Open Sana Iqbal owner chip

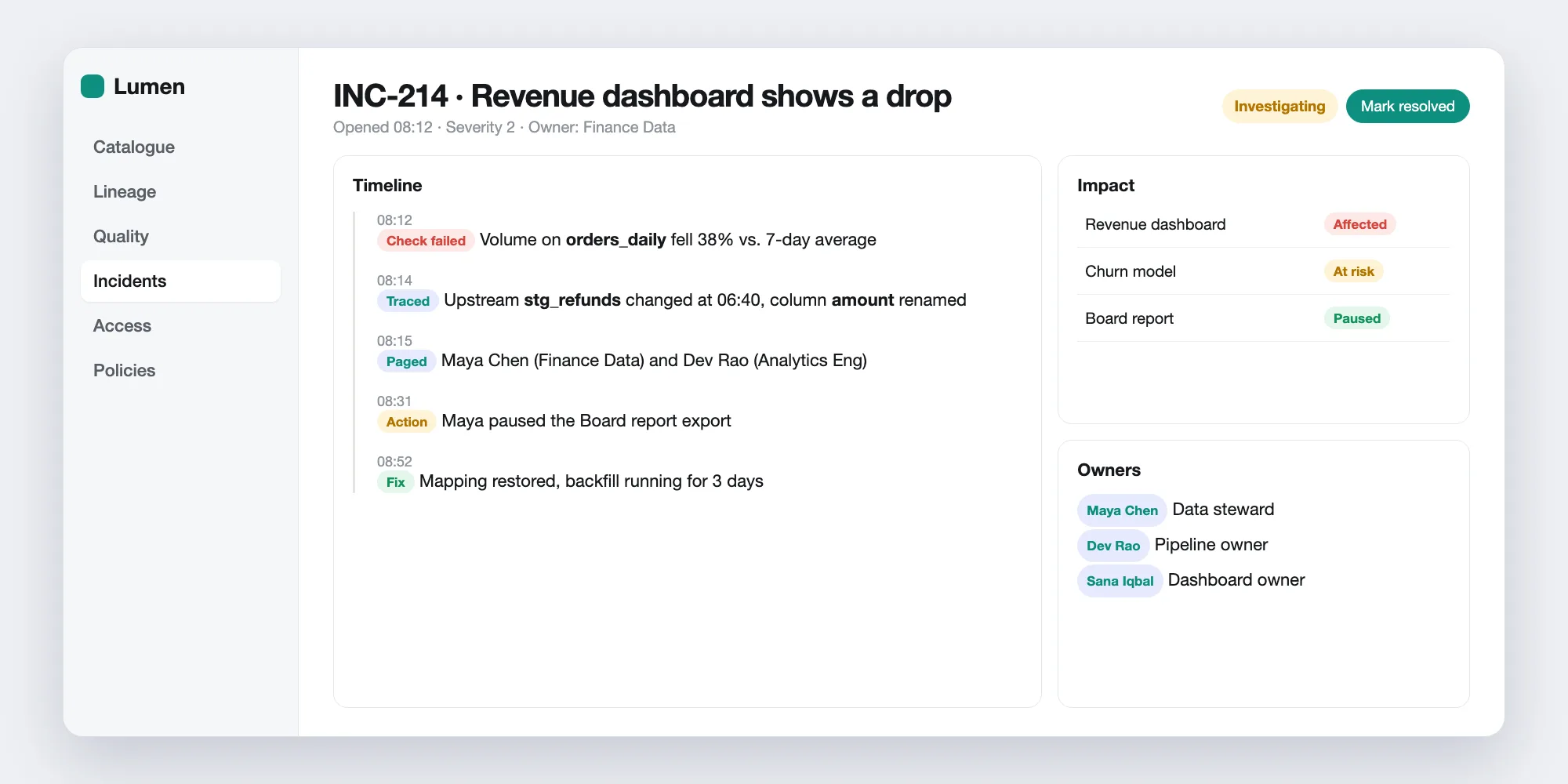(x=1120, y=581)
